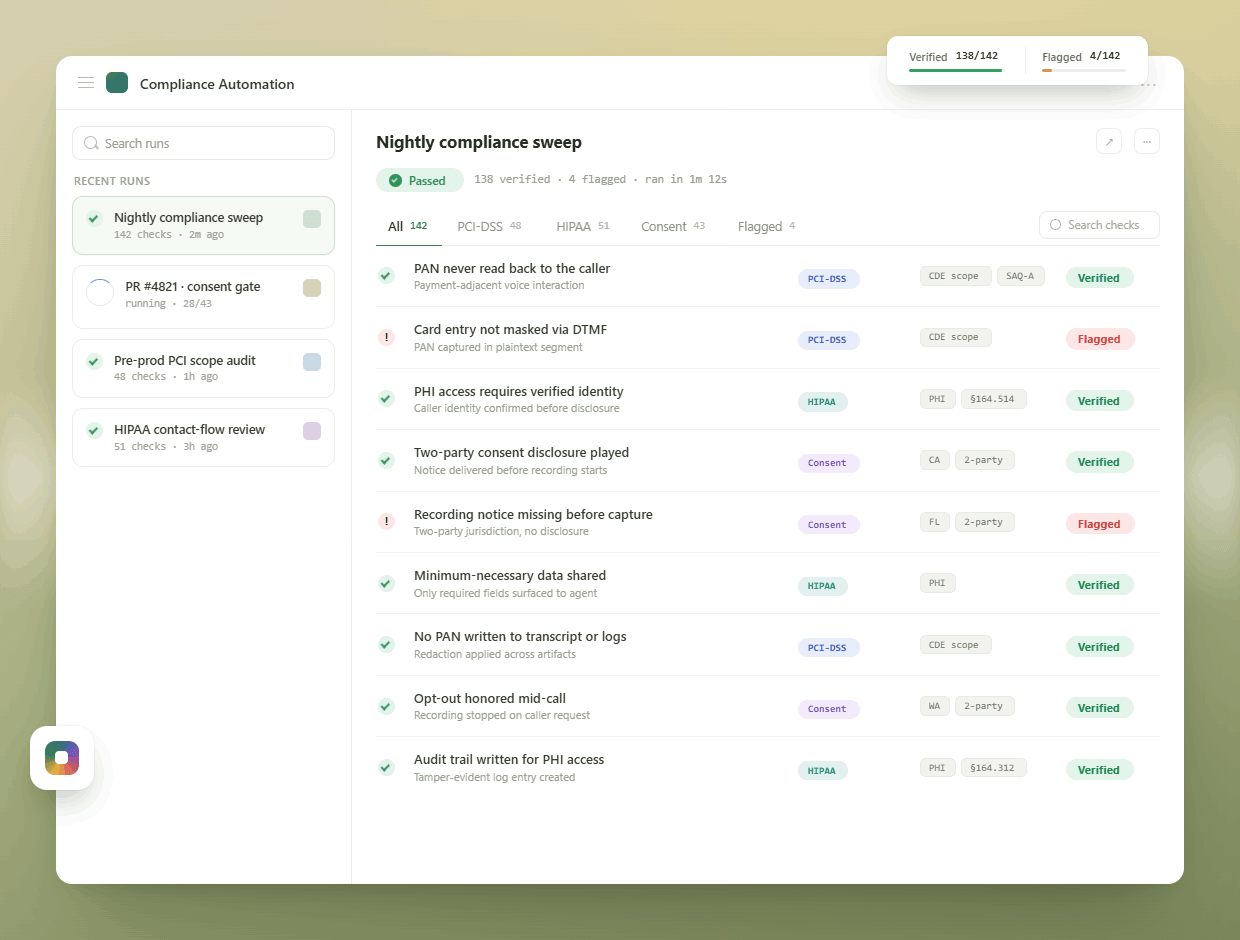This screenshot has width=1240, height=940.
Task: Click Flagged status on Recording notice missing
Action: pos(1100,523)
